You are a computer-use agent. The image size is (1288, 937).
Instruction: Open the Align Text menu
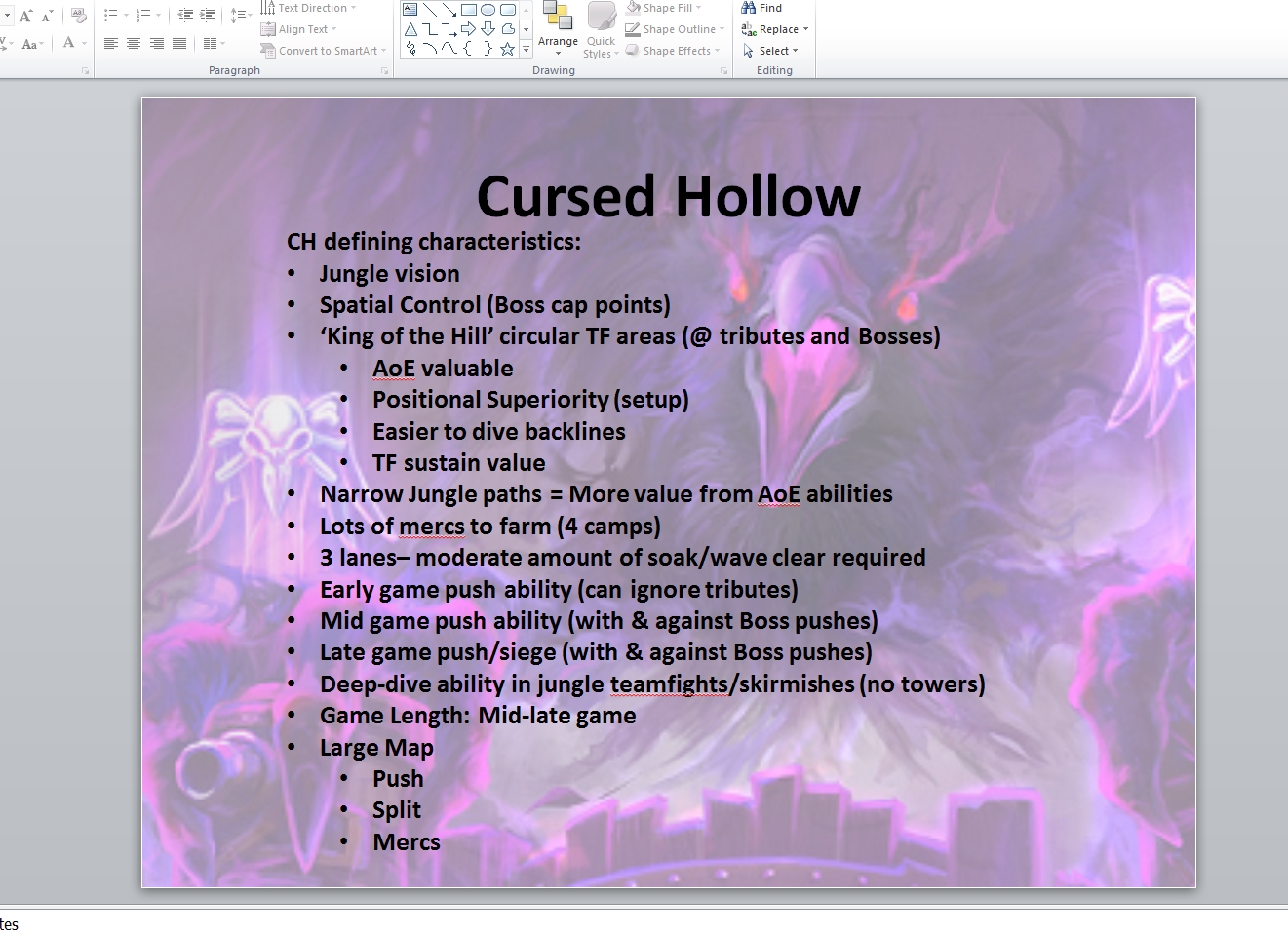pos(298,29)
